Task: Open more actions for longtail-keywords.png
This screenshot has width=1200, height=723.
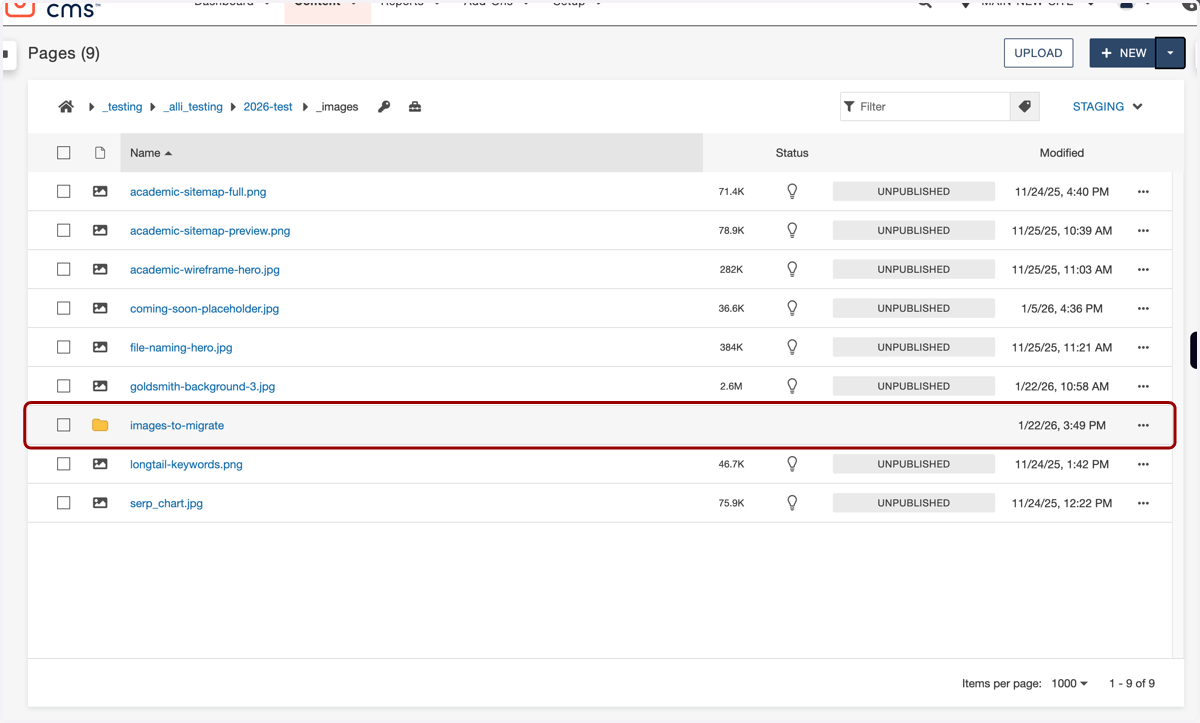Action: point(1143,465)
